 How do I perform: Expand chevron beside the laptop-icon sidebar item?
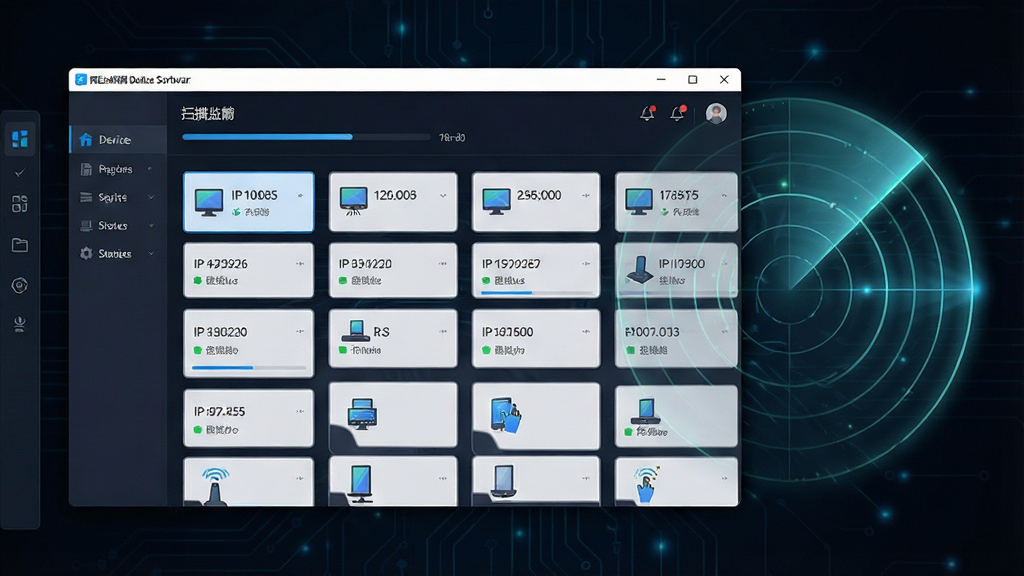point(151,225)
